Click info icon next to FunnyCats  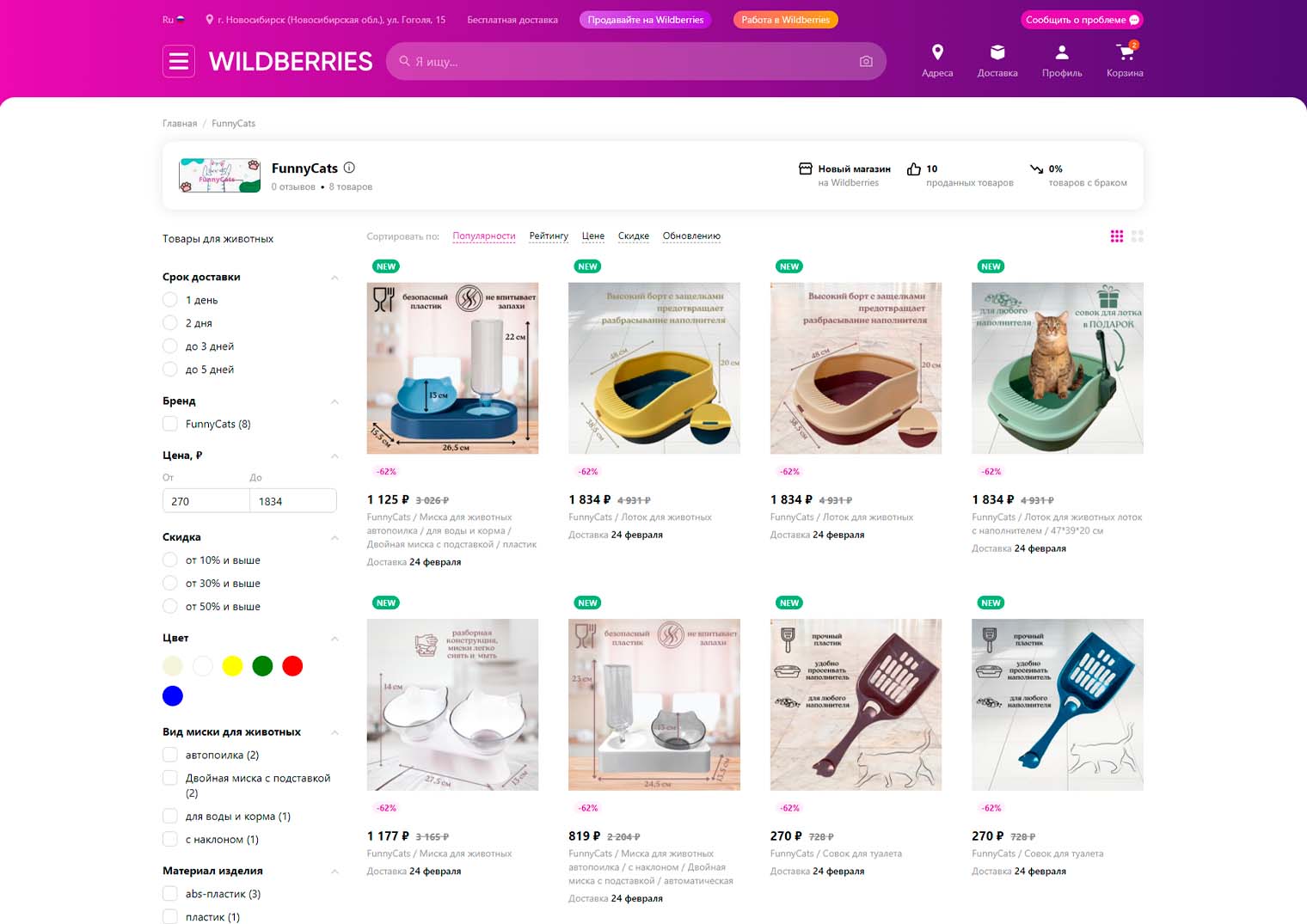tap(349, 168)
